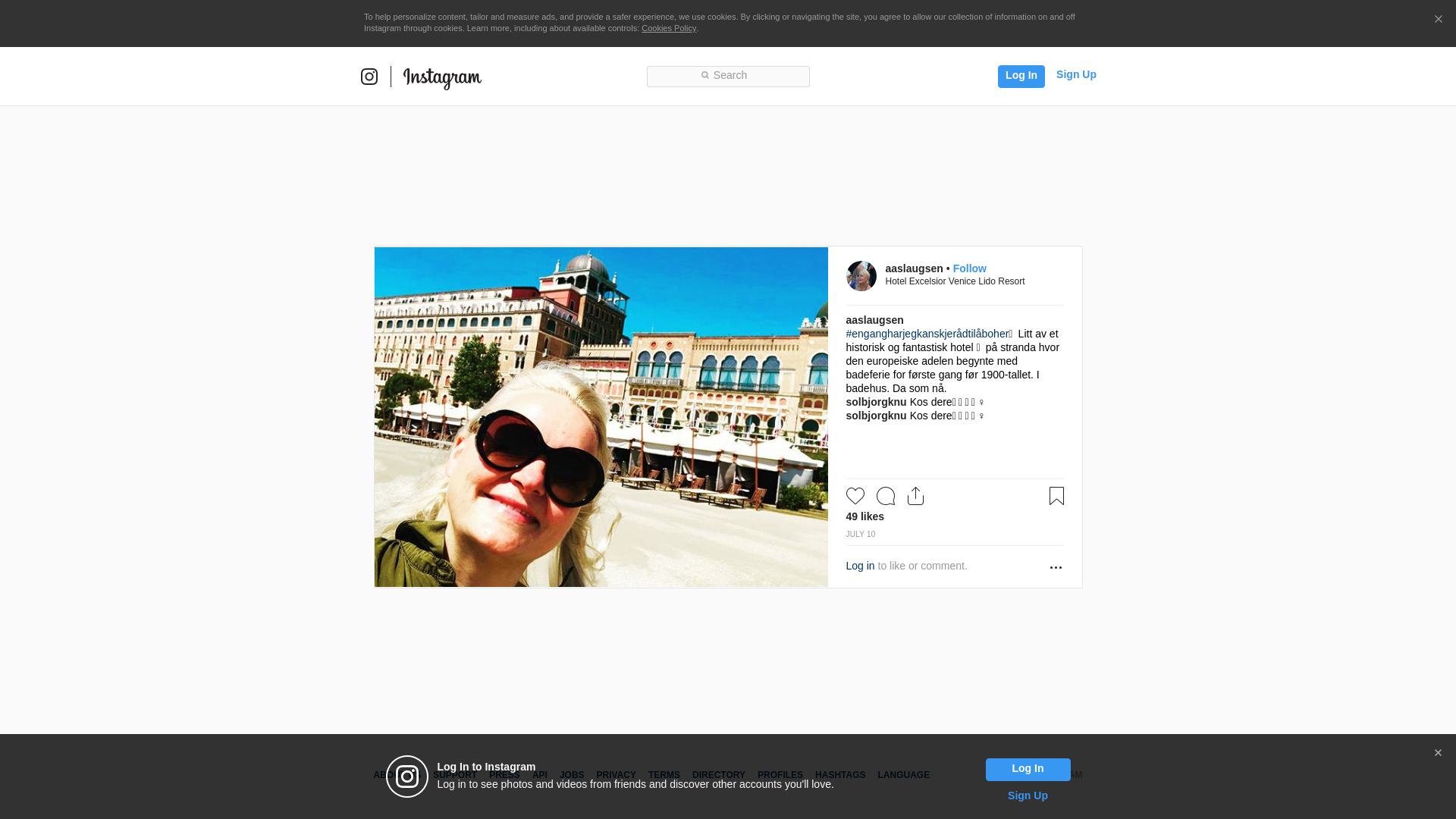
Task: Open the Sign Up link in header
Action: tap(1076, 74)
